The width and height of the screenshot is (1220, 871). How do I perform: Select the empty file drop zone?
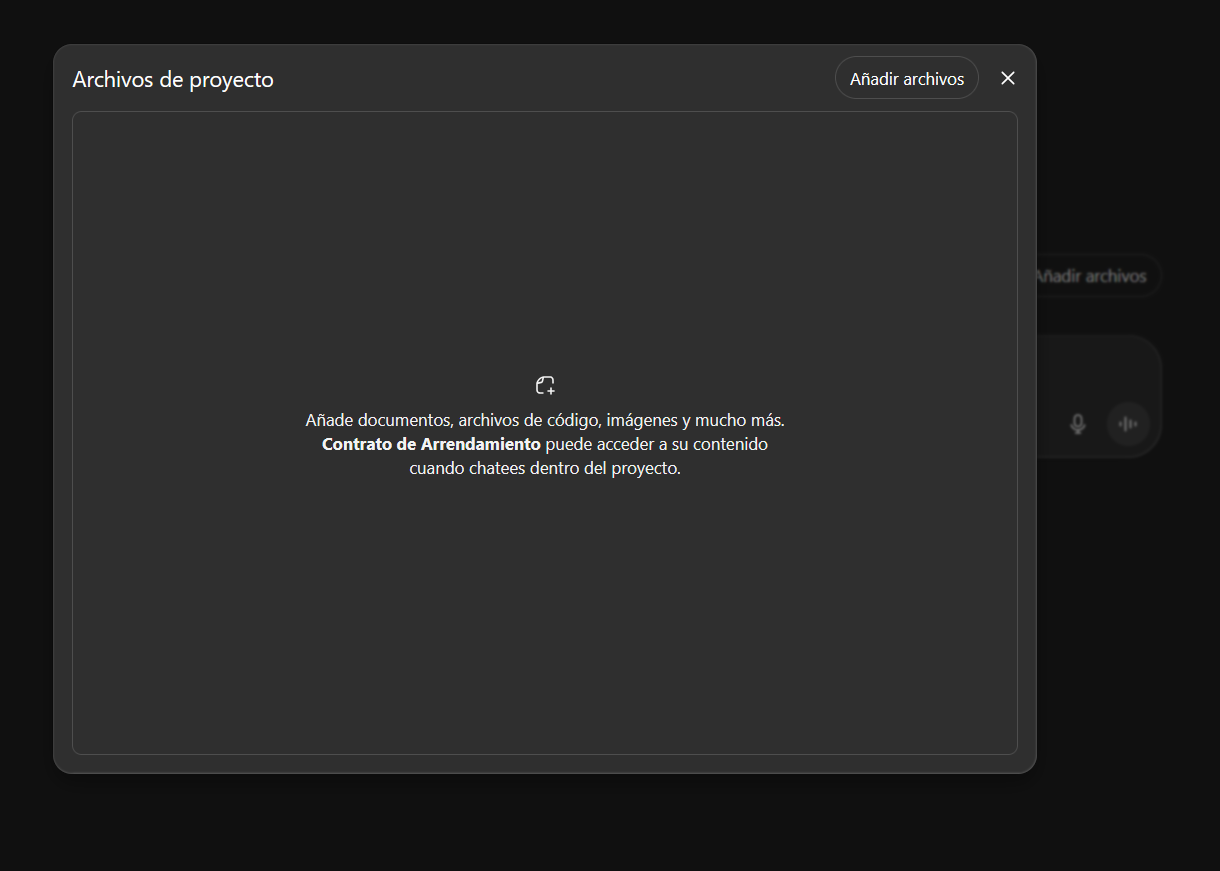[x=545, y=430]
